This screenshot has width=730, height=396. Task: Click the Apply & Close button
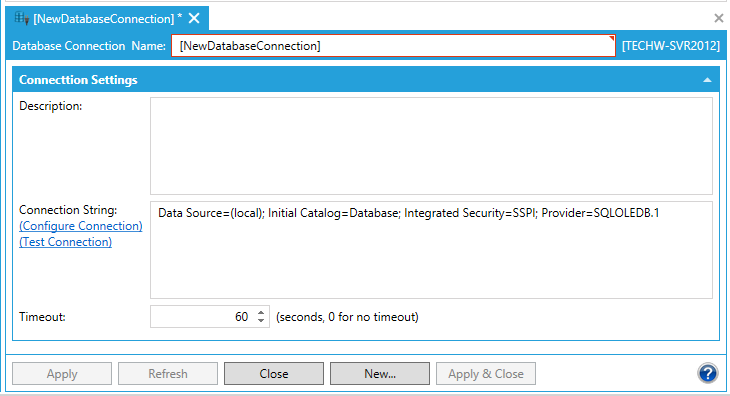click(x=486, y=374)
